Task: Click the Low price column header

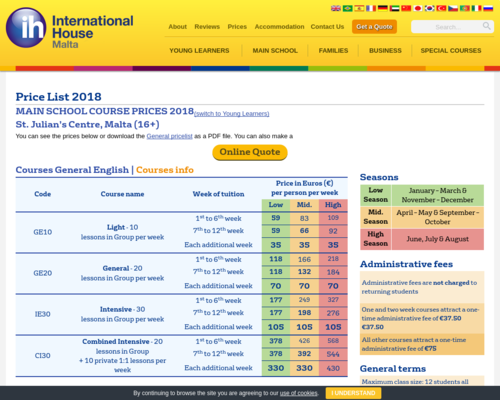Action: (x=276, y=205)
